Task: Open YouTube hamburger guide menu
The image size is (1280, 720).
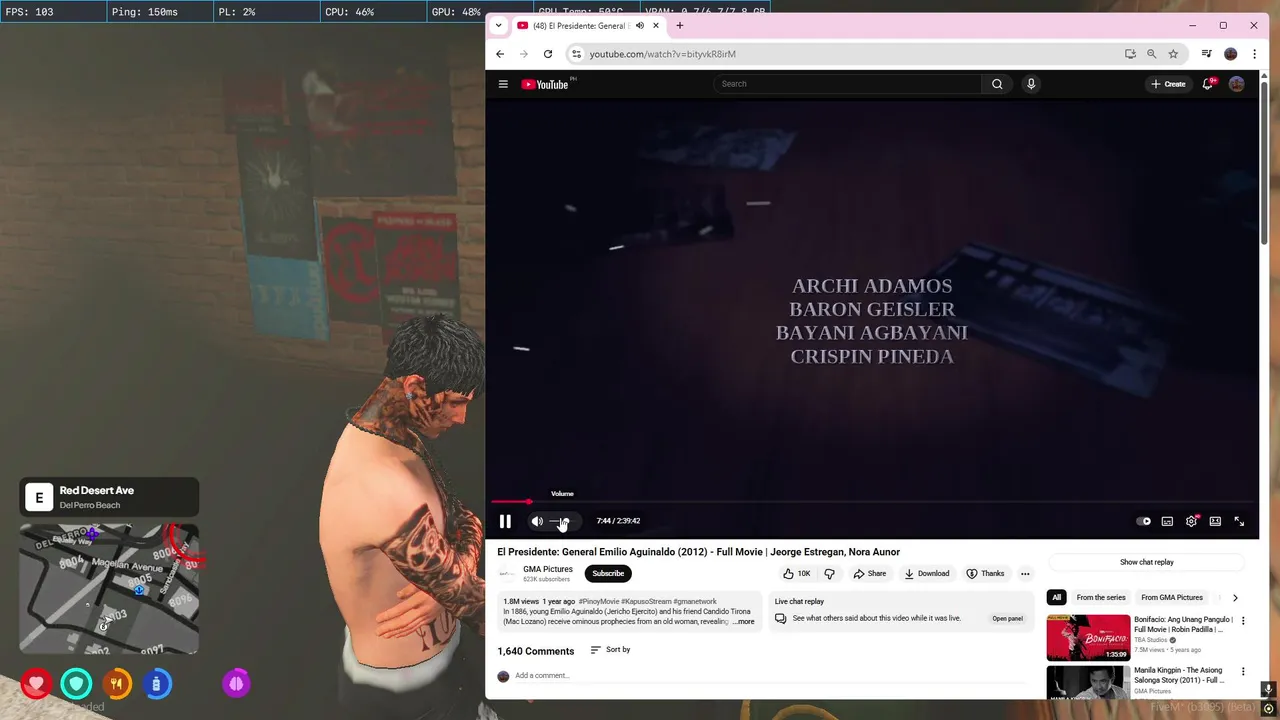Action: click(503, 84)
